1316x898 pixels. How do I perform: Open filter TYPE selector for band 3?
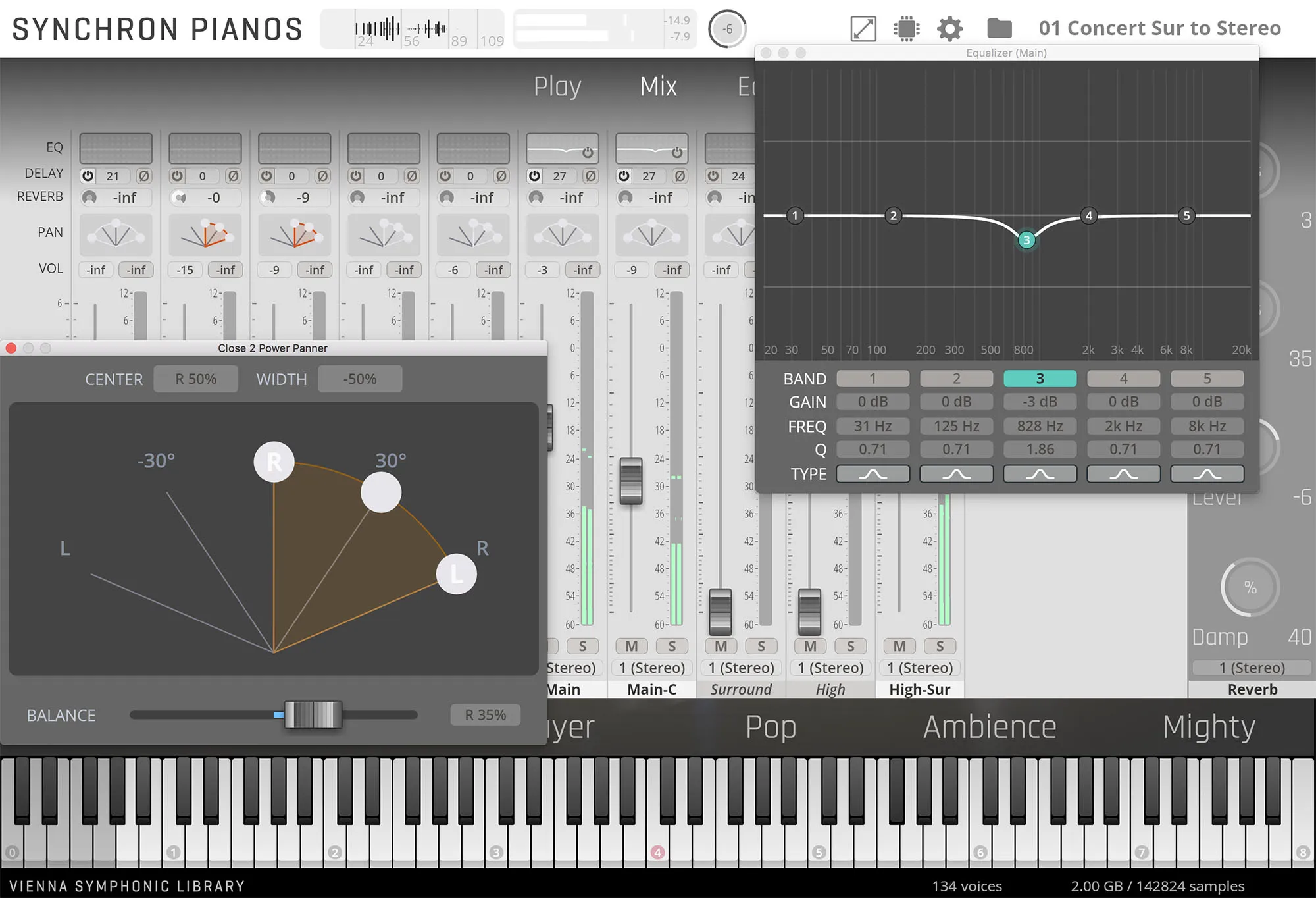(1040, 474)
